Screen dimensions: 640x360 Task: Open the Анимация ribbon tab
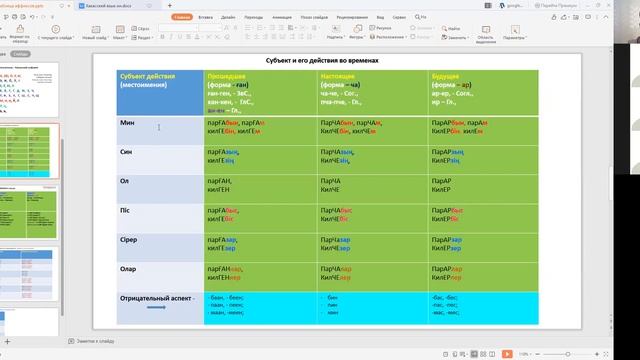point(282,17)
